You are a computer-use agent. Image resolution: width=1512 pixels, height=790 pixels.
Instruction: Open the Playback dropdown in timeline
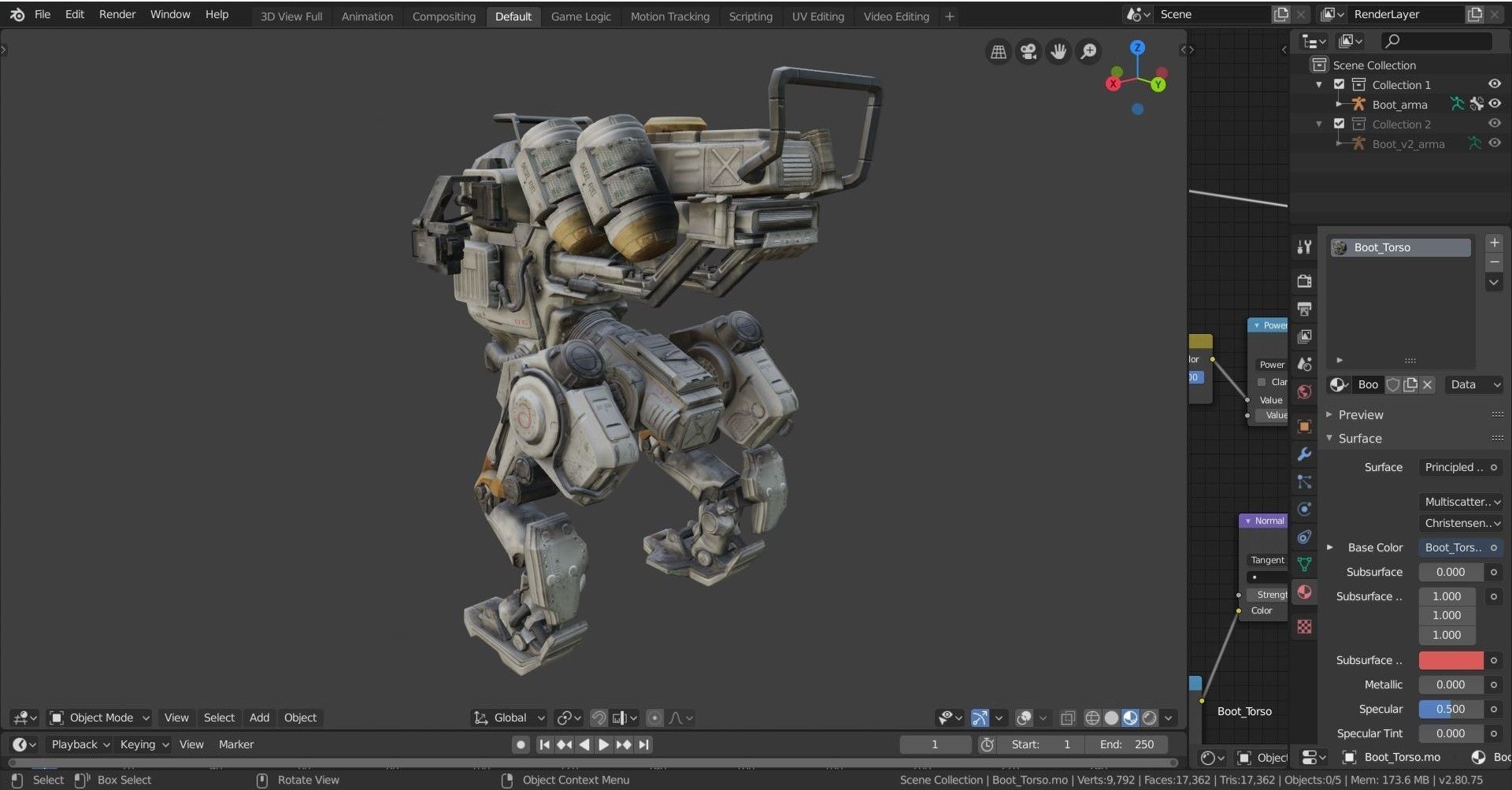click(x=80, y=744)
